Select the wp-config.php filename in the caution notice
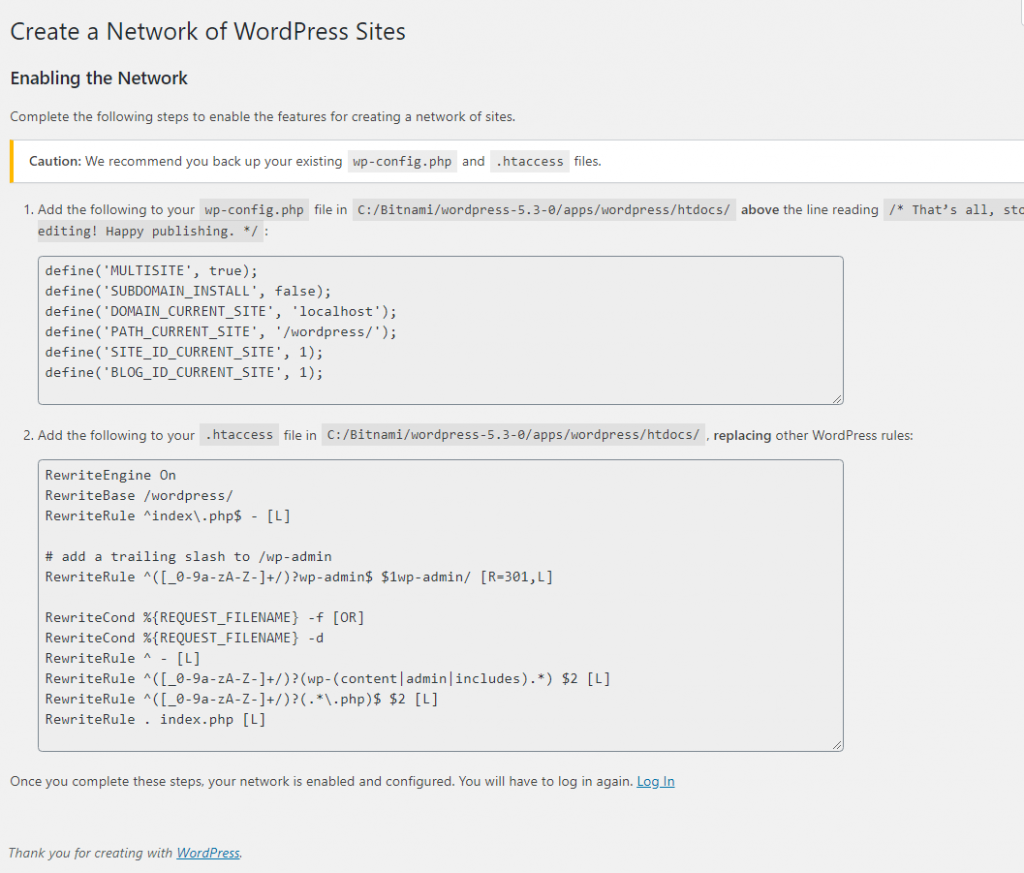This screenshot has width=1024, height=873. [401, 160]
